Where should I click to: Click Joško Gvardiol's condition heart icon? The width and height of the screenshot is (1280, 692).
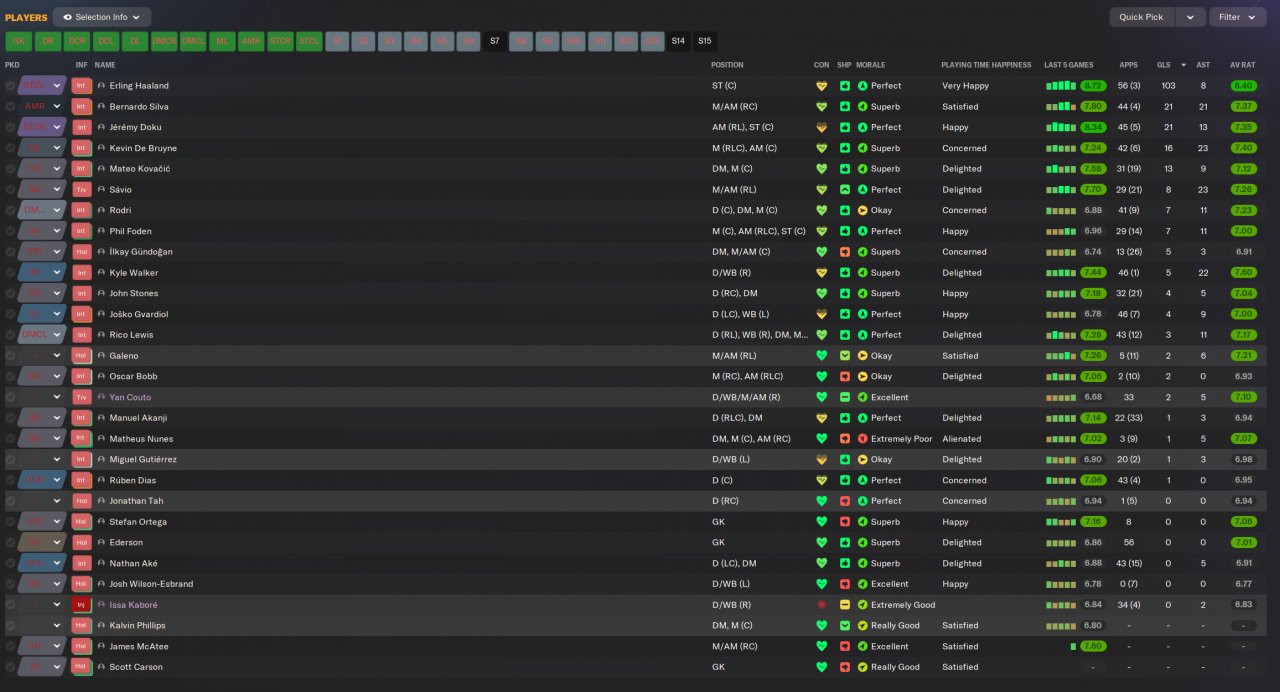[x=822, y=314]
